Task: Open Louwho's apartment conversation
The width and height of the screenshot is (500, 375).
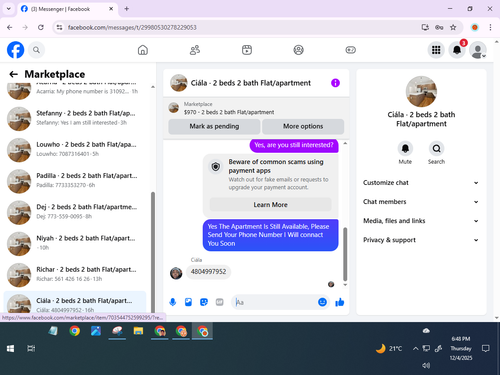Action: (75, 149)
